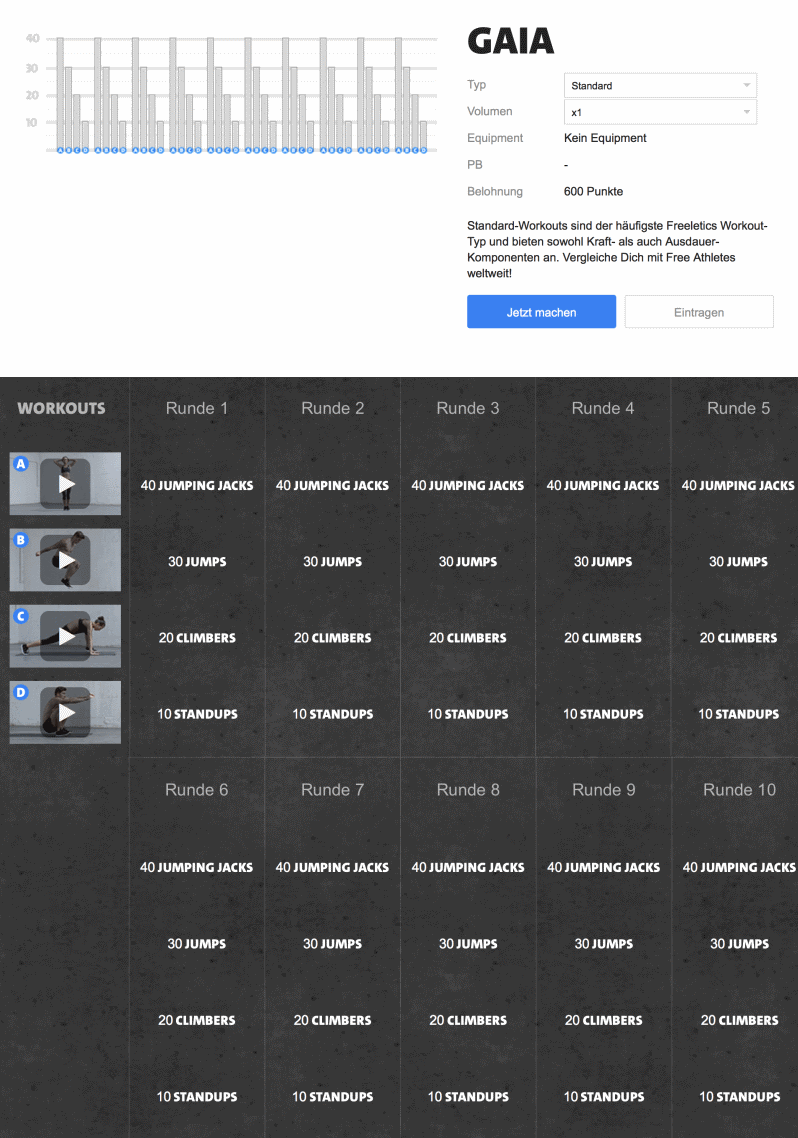
Task: Play the Jumps exercise video B
Action: (65, 560)
